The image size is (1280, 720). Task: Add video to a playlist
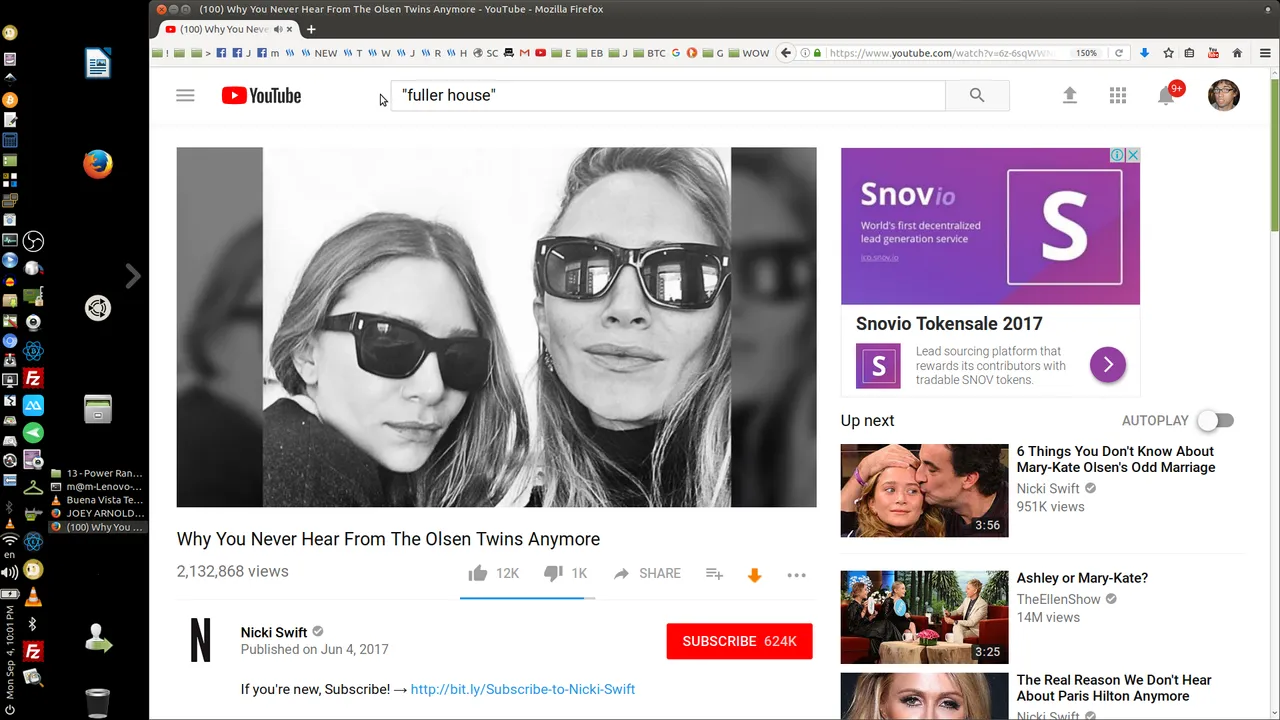(x=714, y=573)
